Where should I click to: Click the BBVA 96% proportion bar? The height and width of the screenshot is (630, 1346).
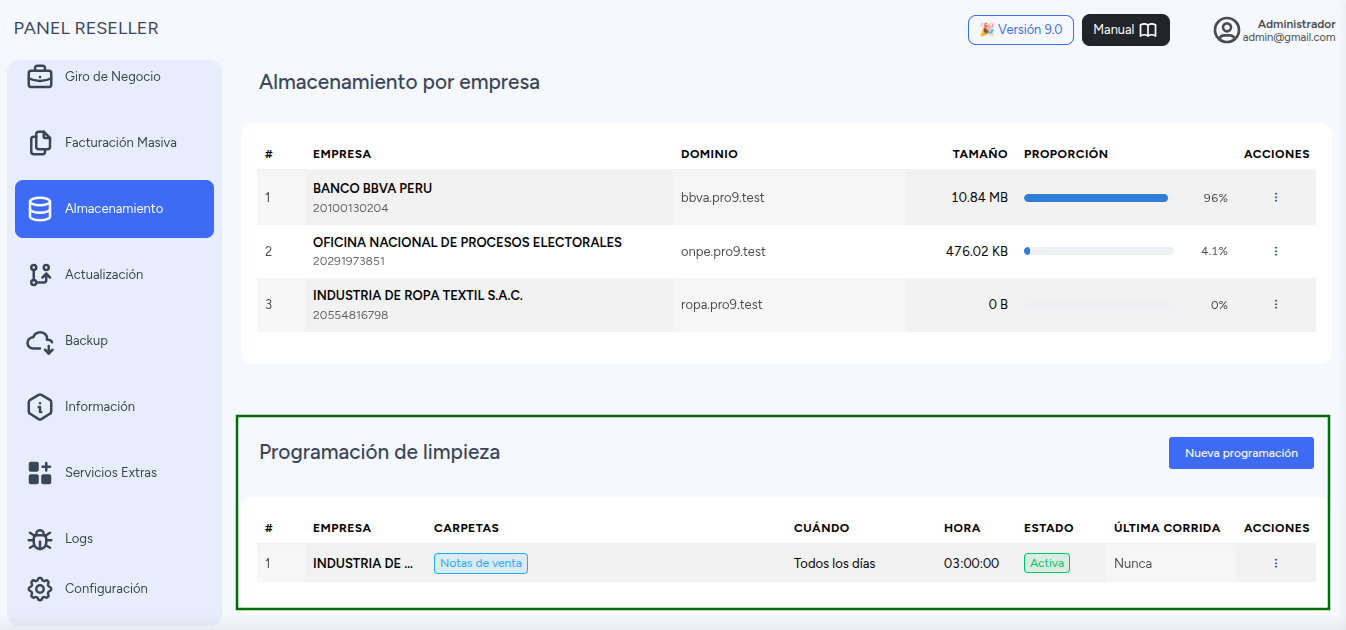click(x=1098, y=198)
